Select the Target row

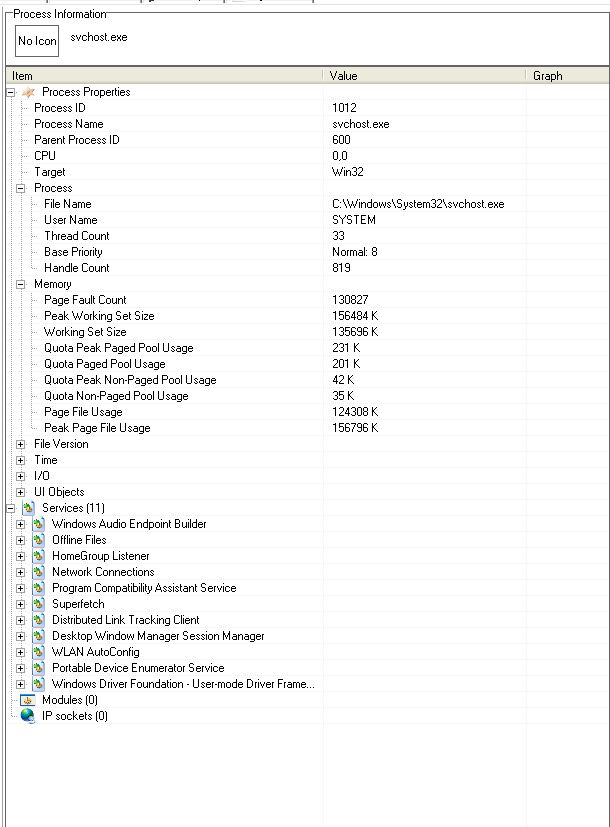[307, 172]
